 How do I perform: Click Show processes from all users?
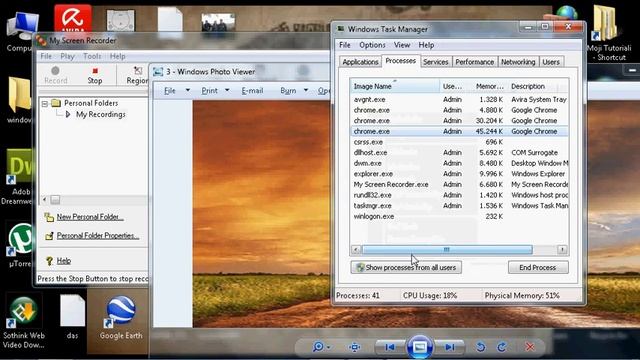pyautogui.click(x=406, y=267)
